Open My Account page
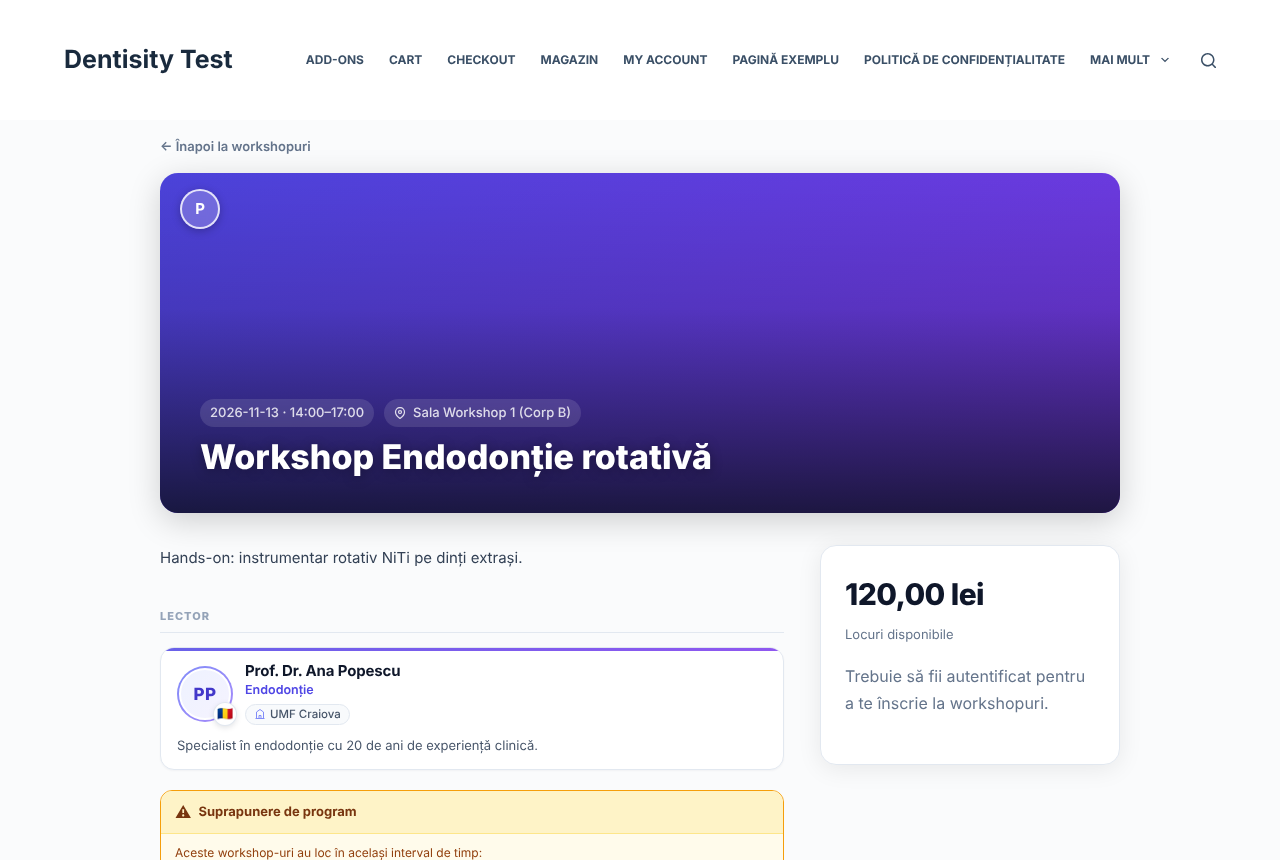 (x=665, y=60)
